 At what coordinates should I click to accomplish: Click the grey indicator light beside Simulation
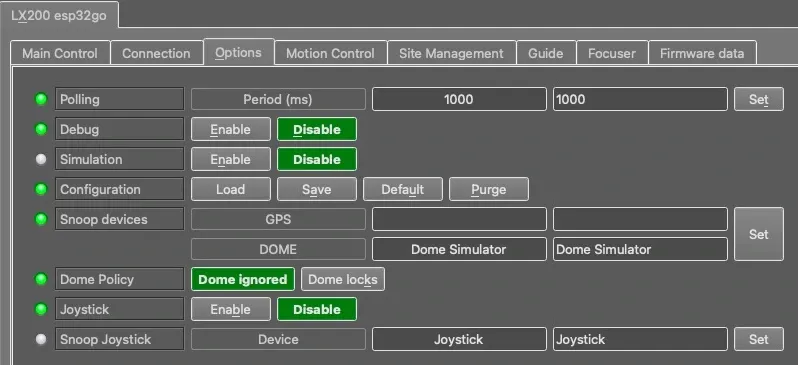(41, 159)
